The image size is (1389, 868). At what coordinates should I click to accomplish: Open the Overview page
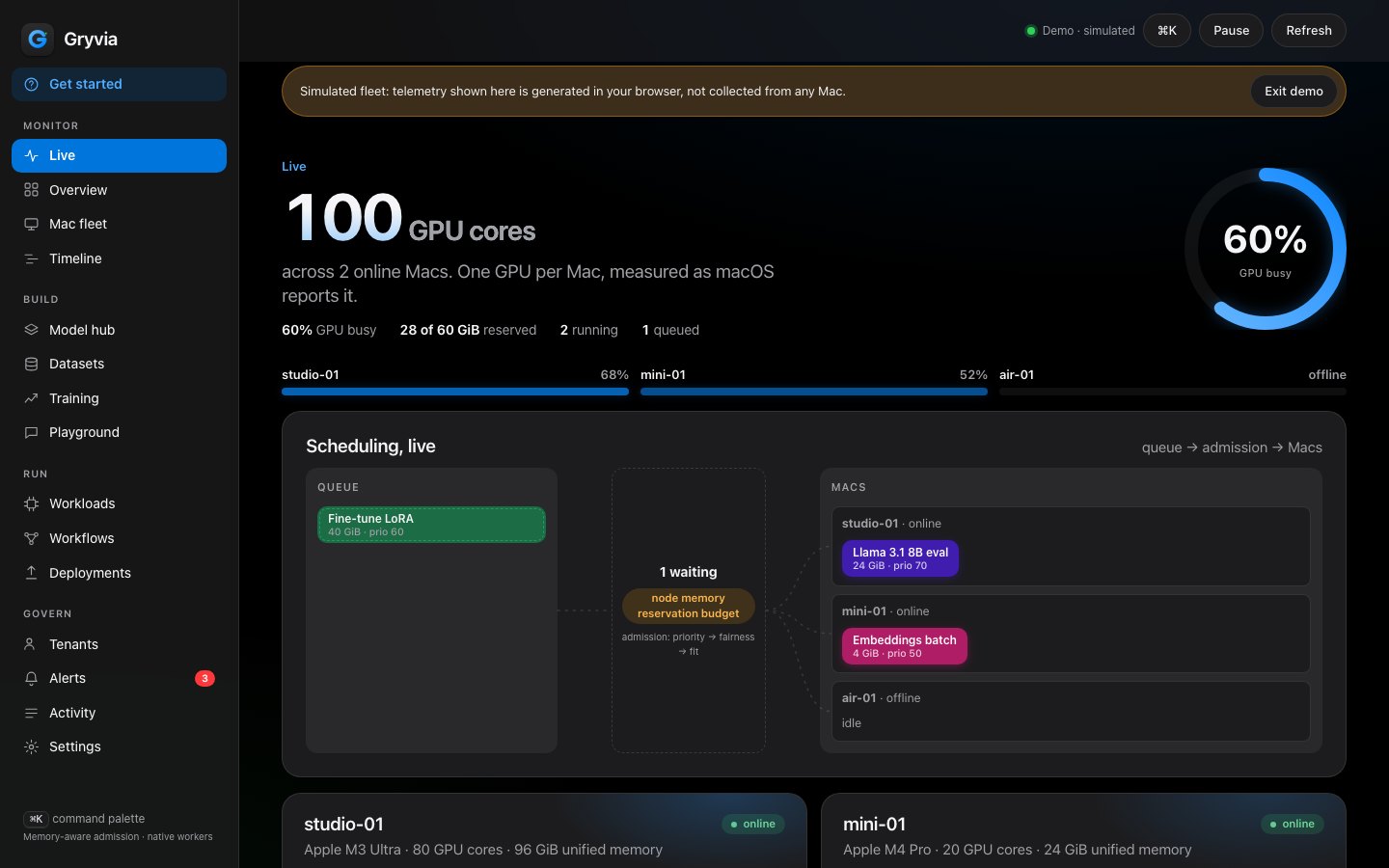coord(119,190)
